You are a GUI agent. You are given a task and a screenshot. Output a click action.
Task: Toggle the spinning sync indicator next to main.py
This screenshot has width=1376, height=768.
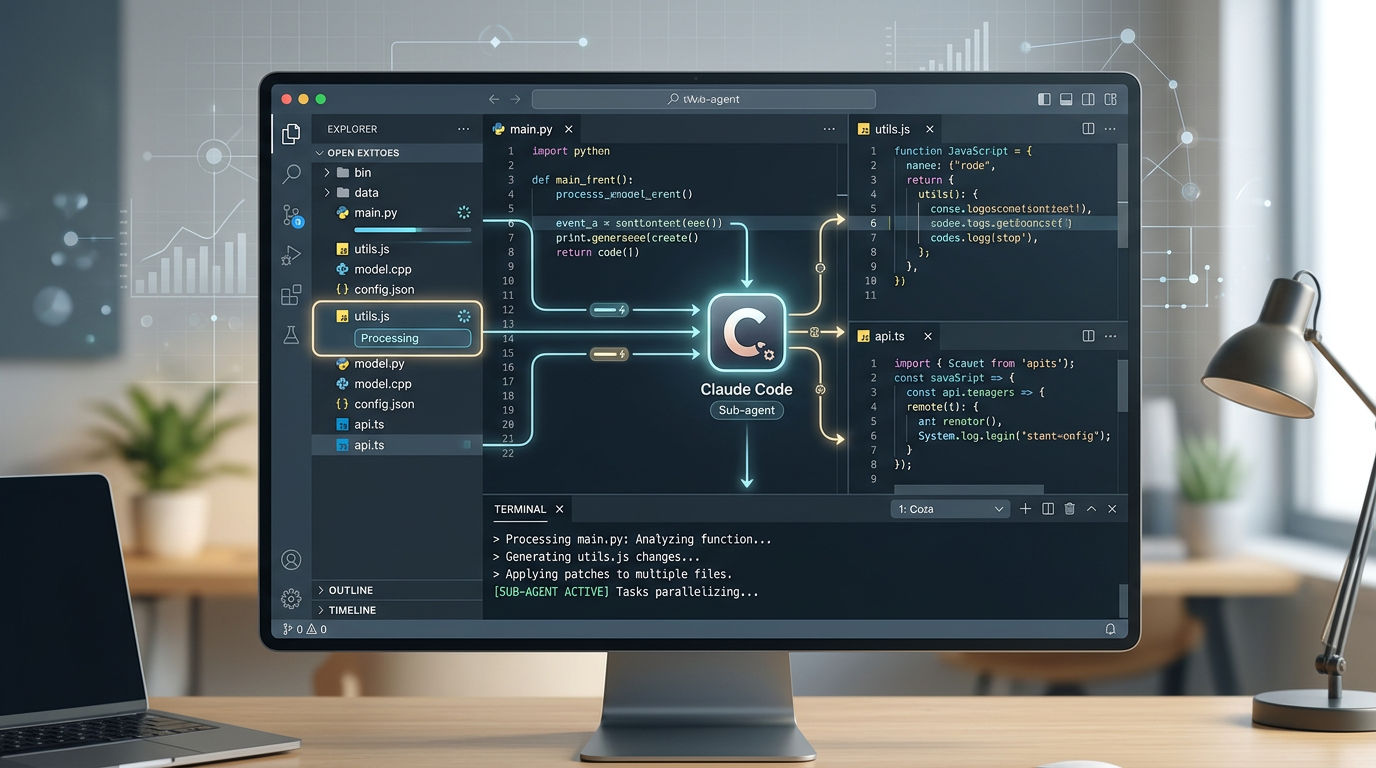pos(462,212)
